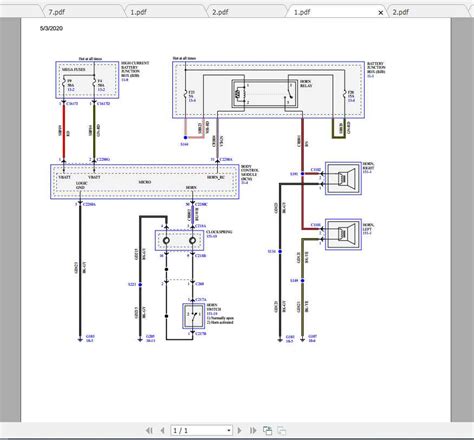Click the HORN, RIGHT label

(368, 166)
